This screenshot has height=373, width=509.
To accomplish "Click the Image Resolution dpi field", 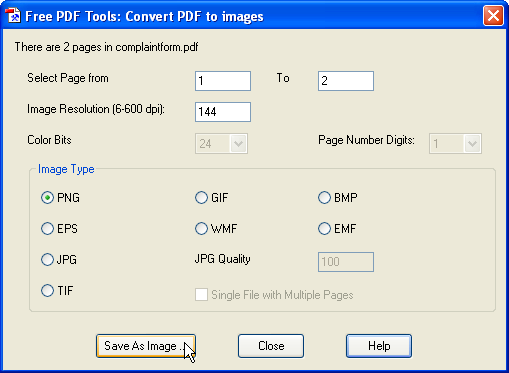I will pos(223,112).
